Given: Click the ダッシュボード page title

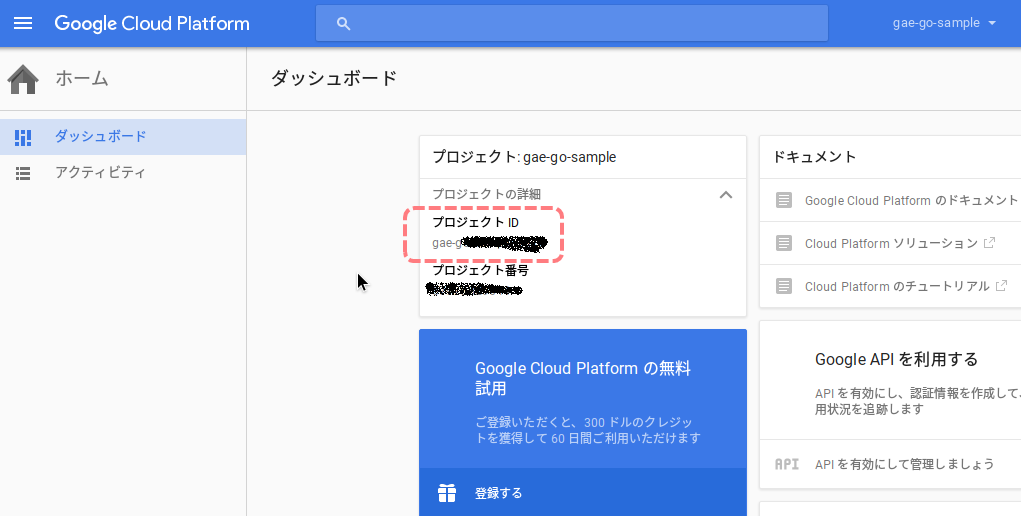Looking at the screenshot, I should click(x=333, y=79).
